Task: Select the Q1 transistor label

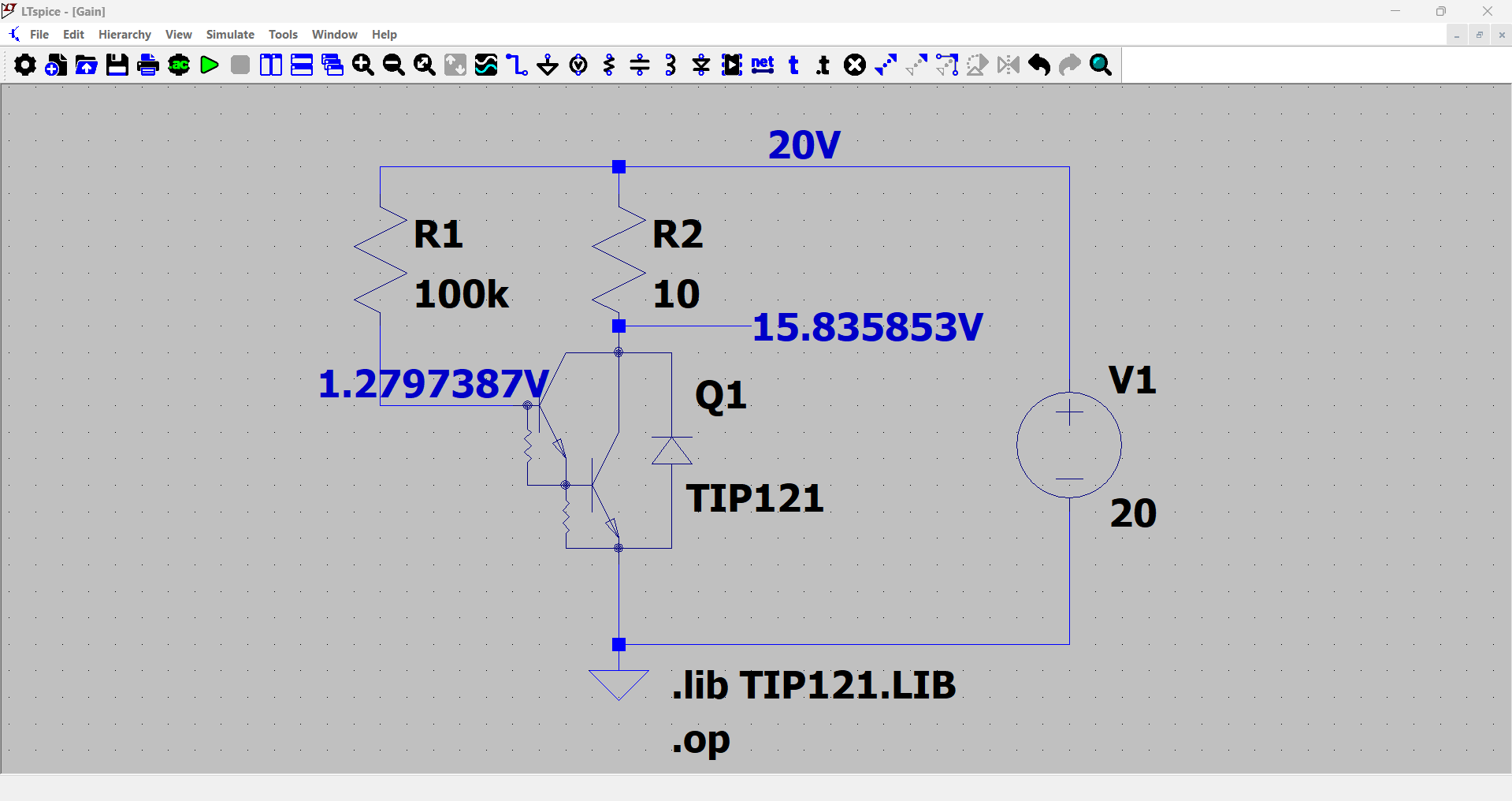Action: (x=721, y=396)
